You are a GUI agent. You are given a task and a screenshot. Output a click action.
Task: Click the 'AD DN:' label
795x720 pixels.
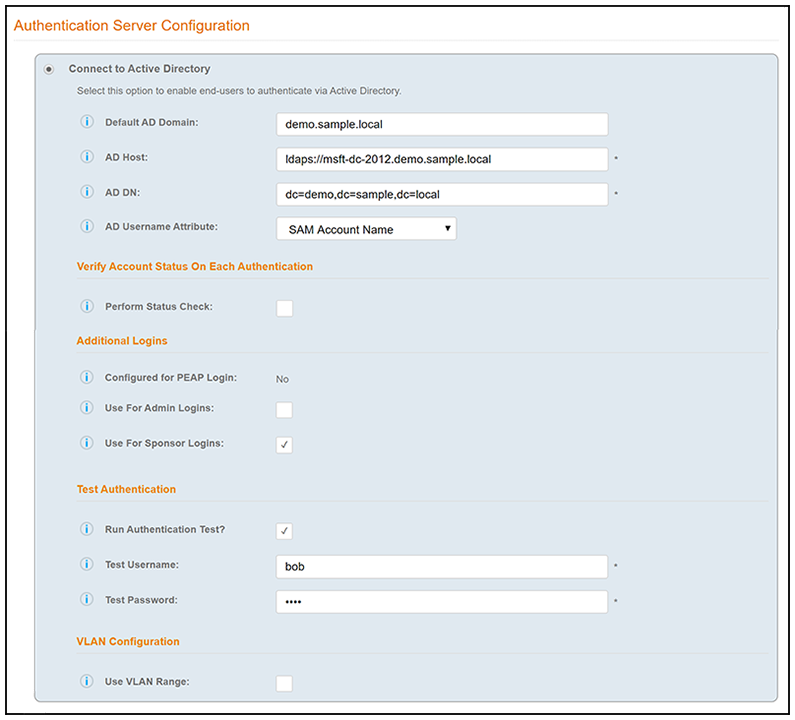tap(122, 192)
